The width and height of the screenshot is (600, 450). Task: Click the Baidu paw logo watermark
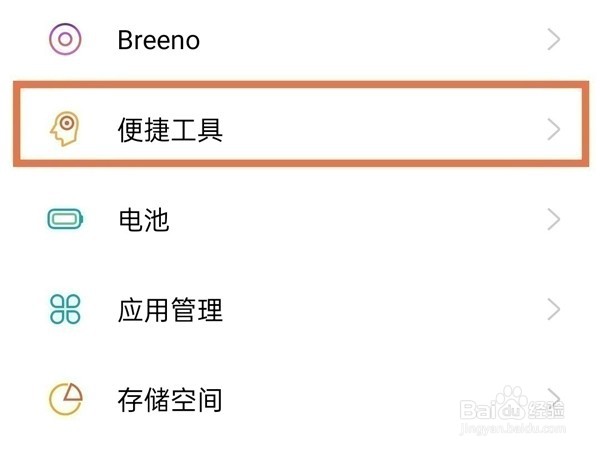pos(510,405)
